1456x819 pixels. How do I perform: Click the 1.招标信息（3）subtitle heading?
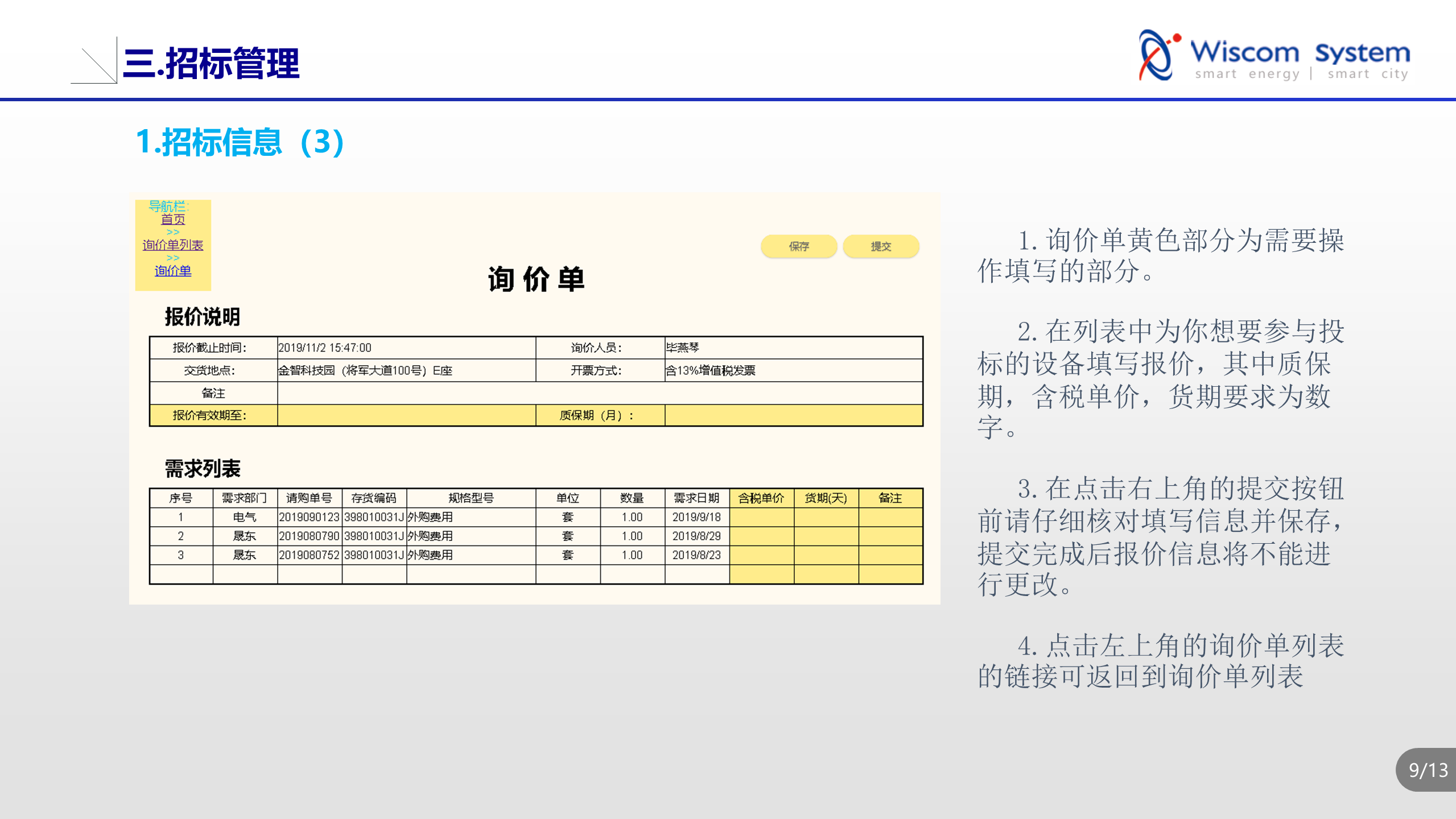tap(240, 142)
